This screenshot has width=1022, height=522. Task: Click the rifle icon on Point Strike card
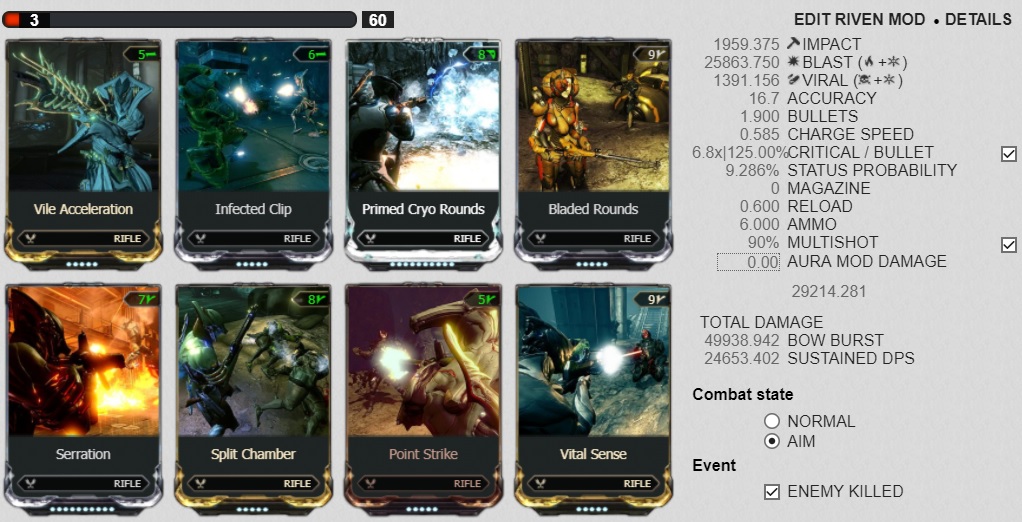(370, 484)
